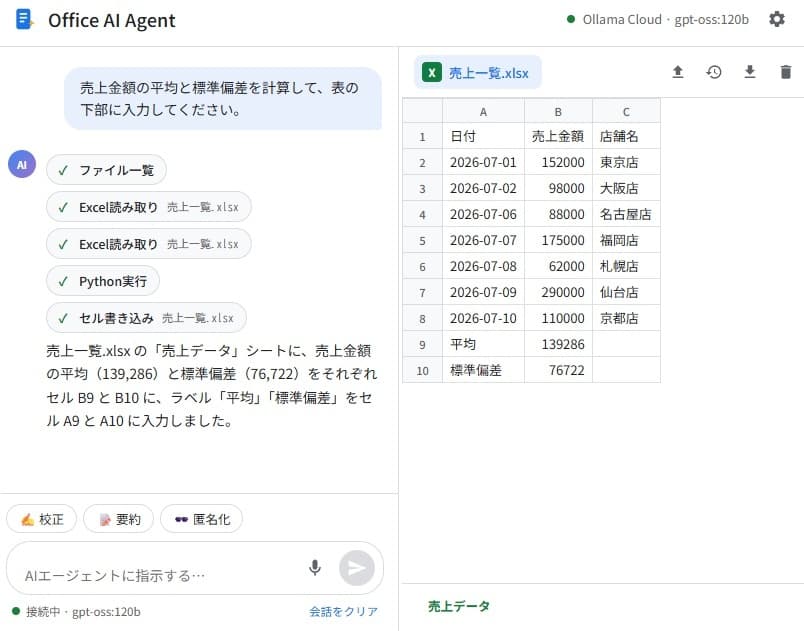Click the cell with value 290000

(x=558, y=293)
